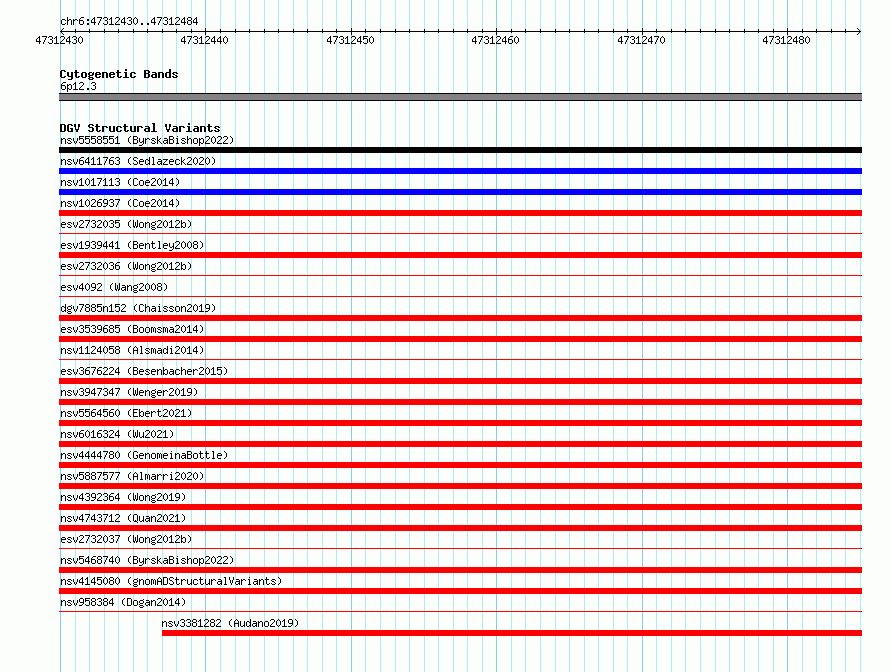The width and height of the screenshot is (890, 672).
Task: Select the red esv3539685 variant bar
Action: coord(460,339)
